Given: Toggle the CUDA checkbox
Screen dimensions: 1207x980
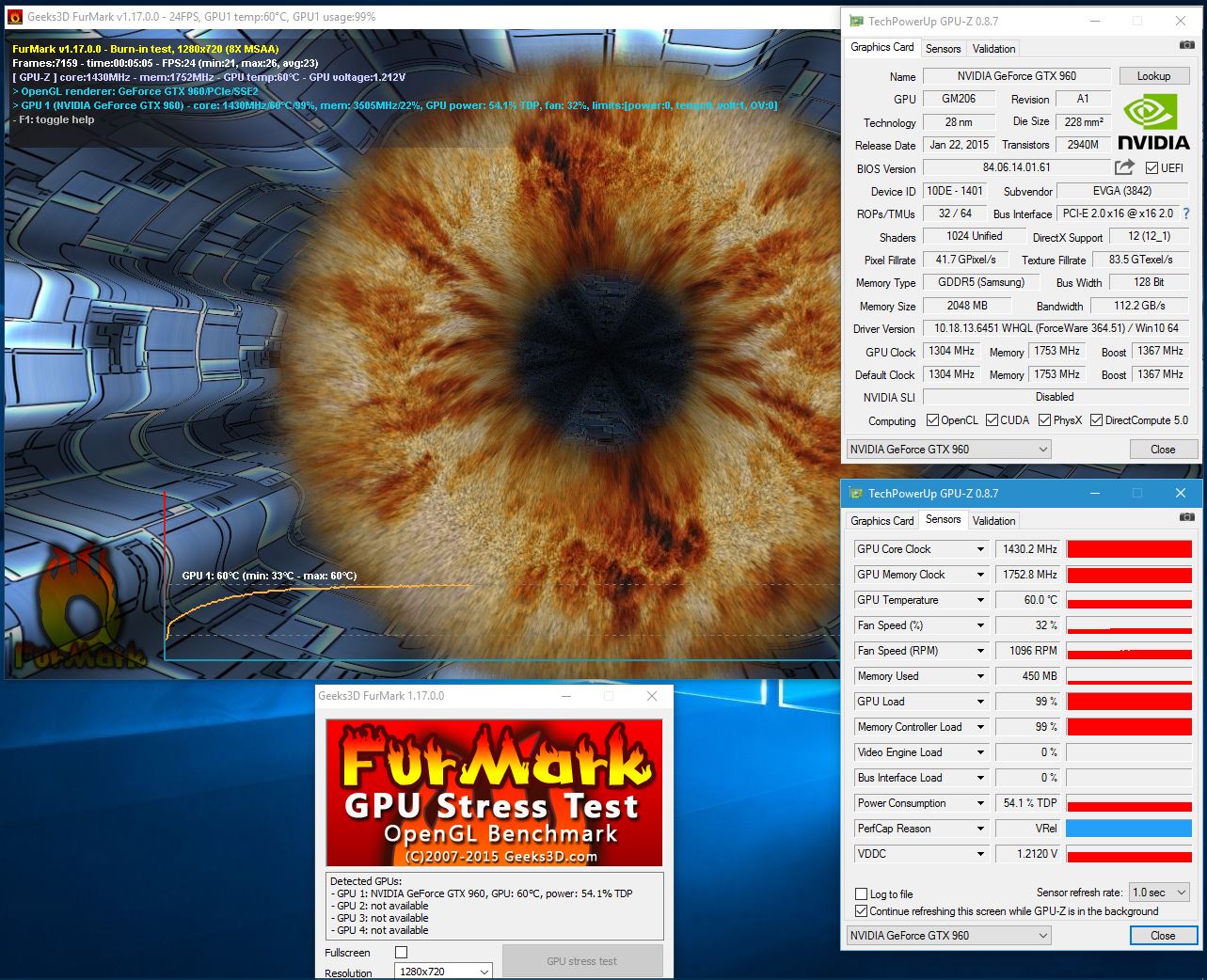Looking at the screenshot, I should pos(992,420).
